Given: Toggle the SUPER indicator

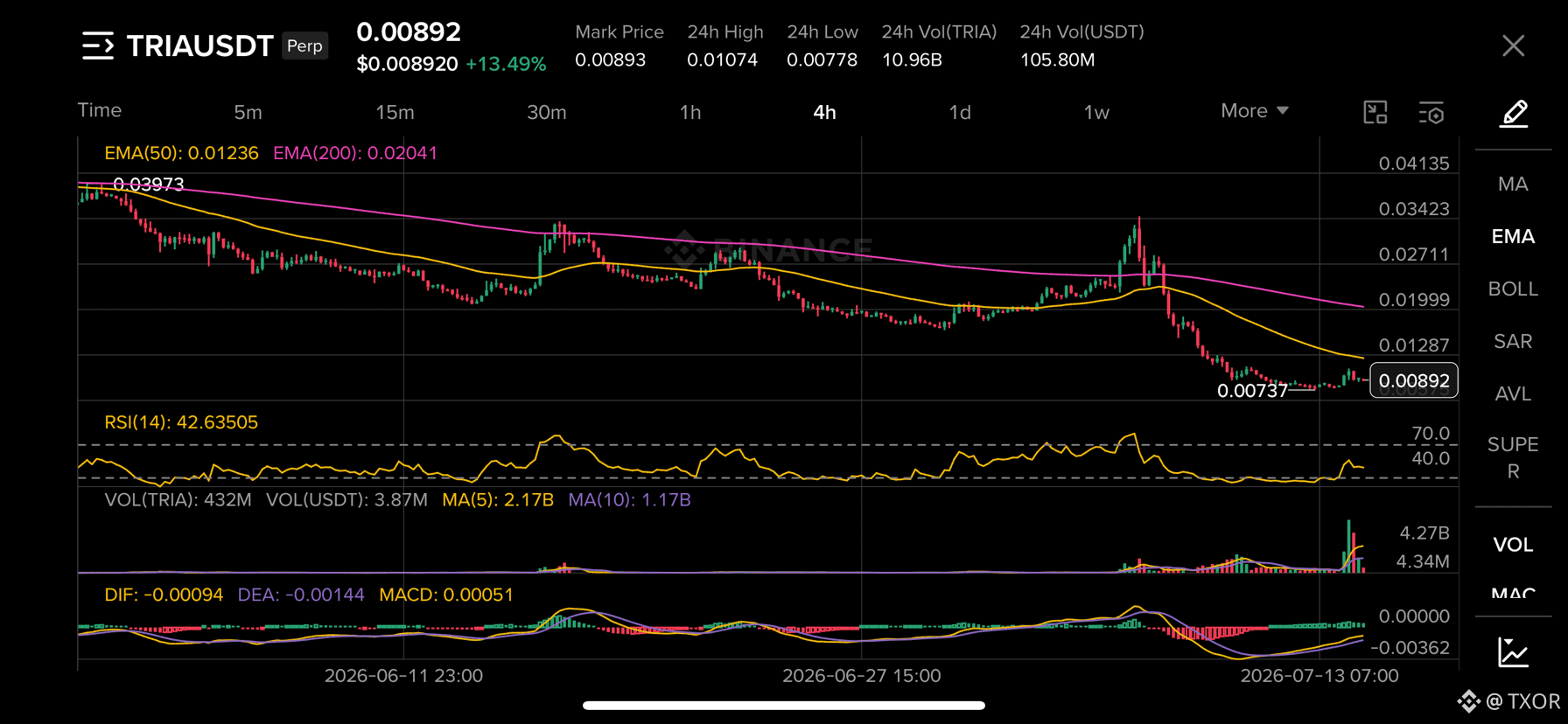Looking at the screenshot, I should click(1513, 457).
